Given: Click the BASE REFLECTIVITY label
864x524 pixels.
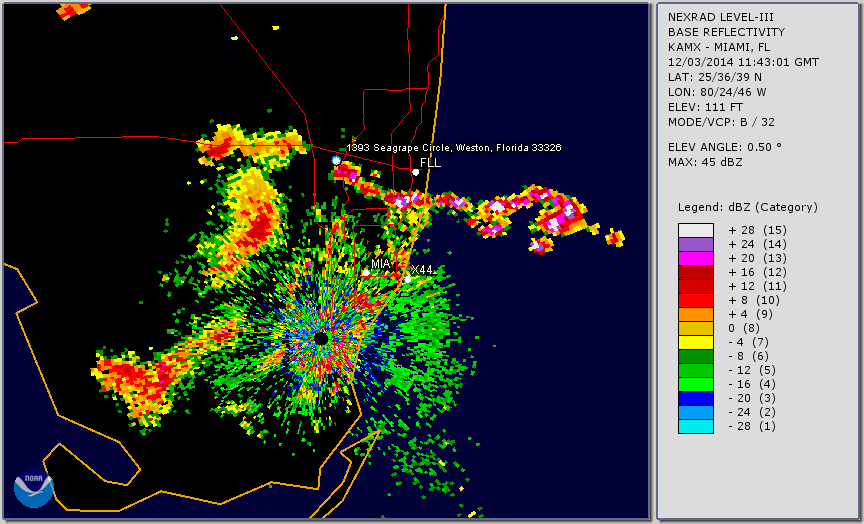Looking at the screenshot, I should [726, 33].
